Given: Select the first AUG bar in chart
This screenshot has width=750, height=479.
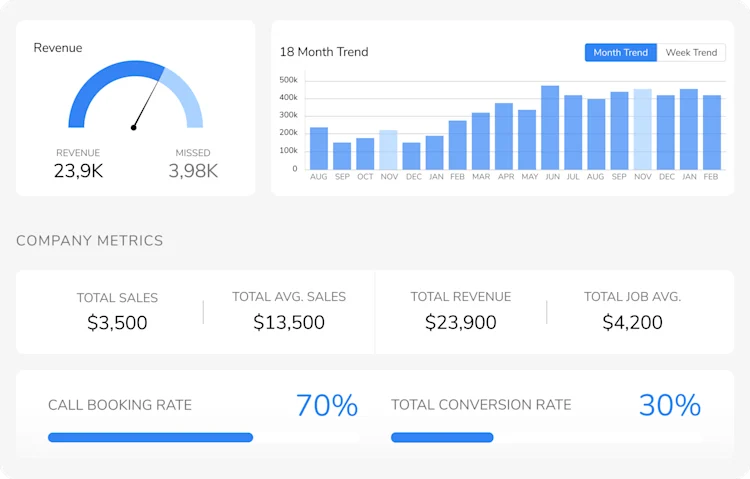Looking at the screenshot, I should click(x=319, y=148).
